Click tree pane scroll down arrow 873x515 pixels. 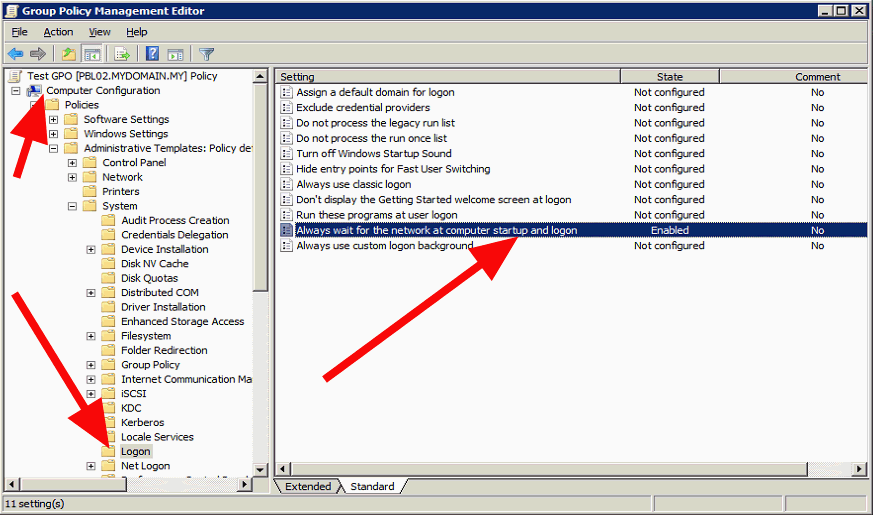click(x=261, y=469)
